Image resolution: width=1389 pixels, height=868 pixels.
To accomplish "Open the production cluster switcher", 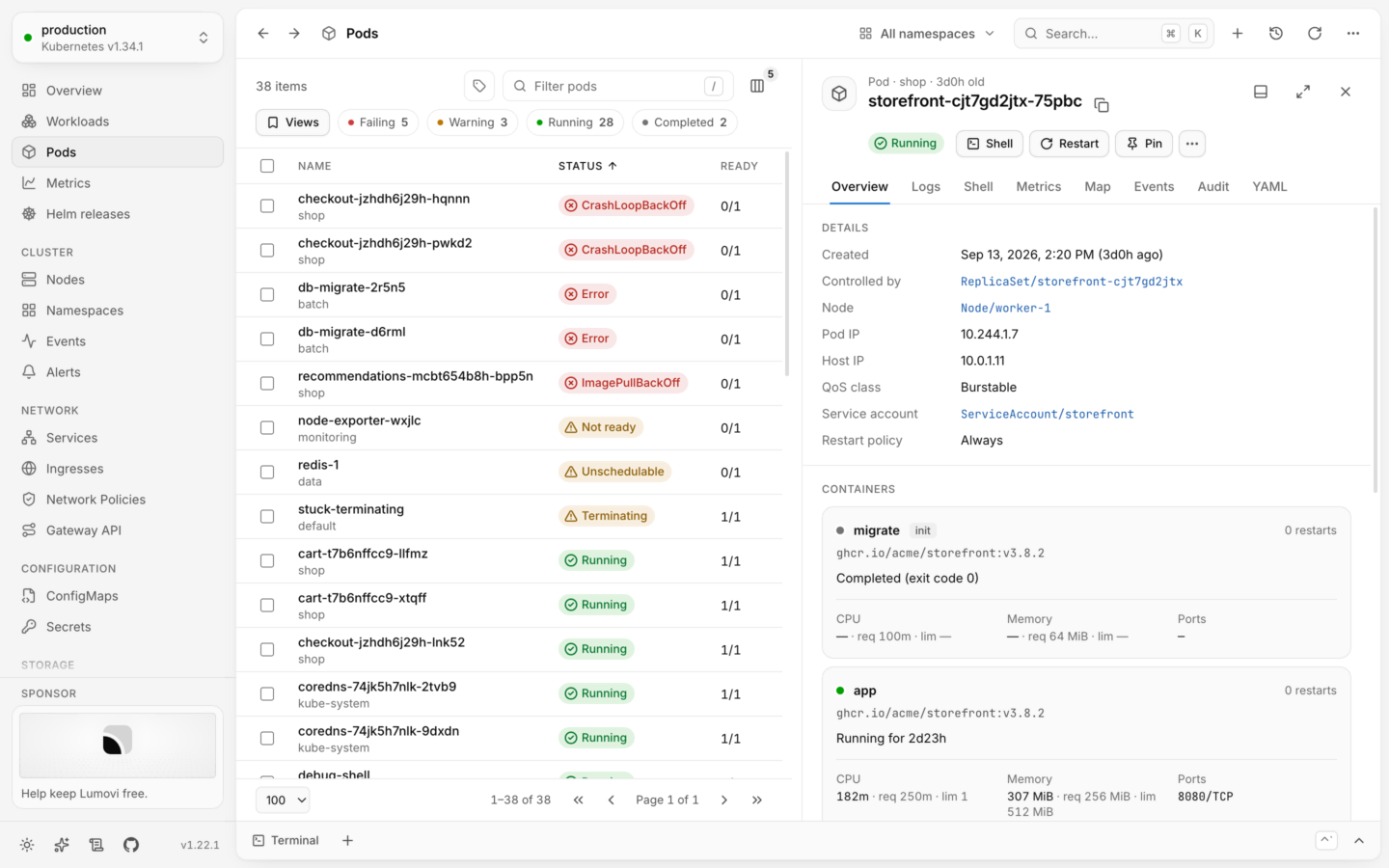I will [x=118, y=38].
